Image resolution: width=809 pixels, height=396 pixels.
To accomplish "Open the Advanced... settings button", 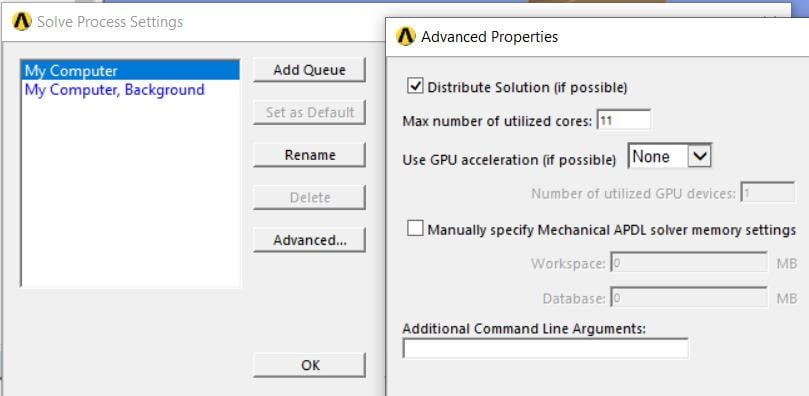I will [310, 240].
